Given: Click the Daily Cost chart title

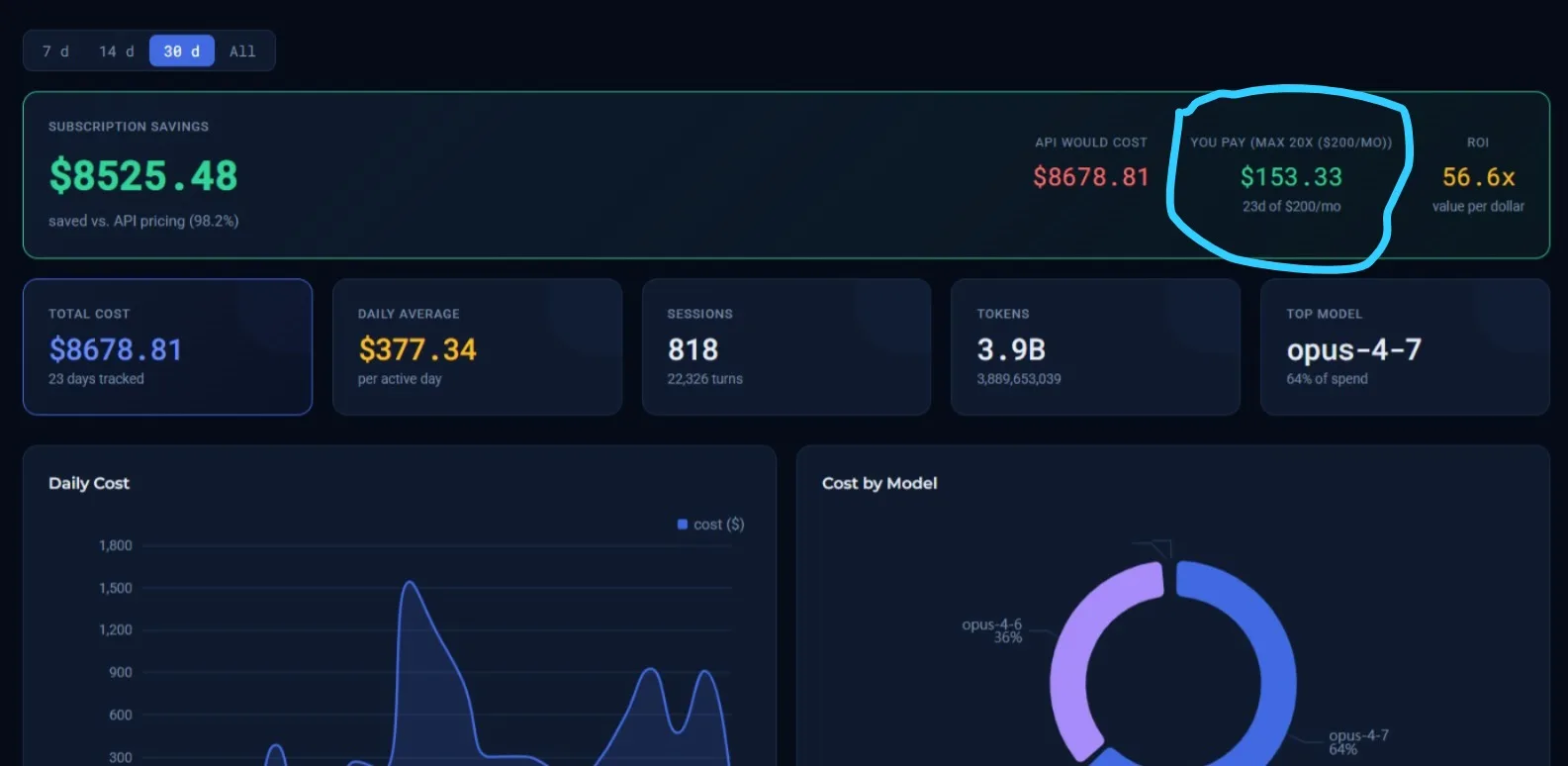Looking at the screenshot, I should 89,483.
